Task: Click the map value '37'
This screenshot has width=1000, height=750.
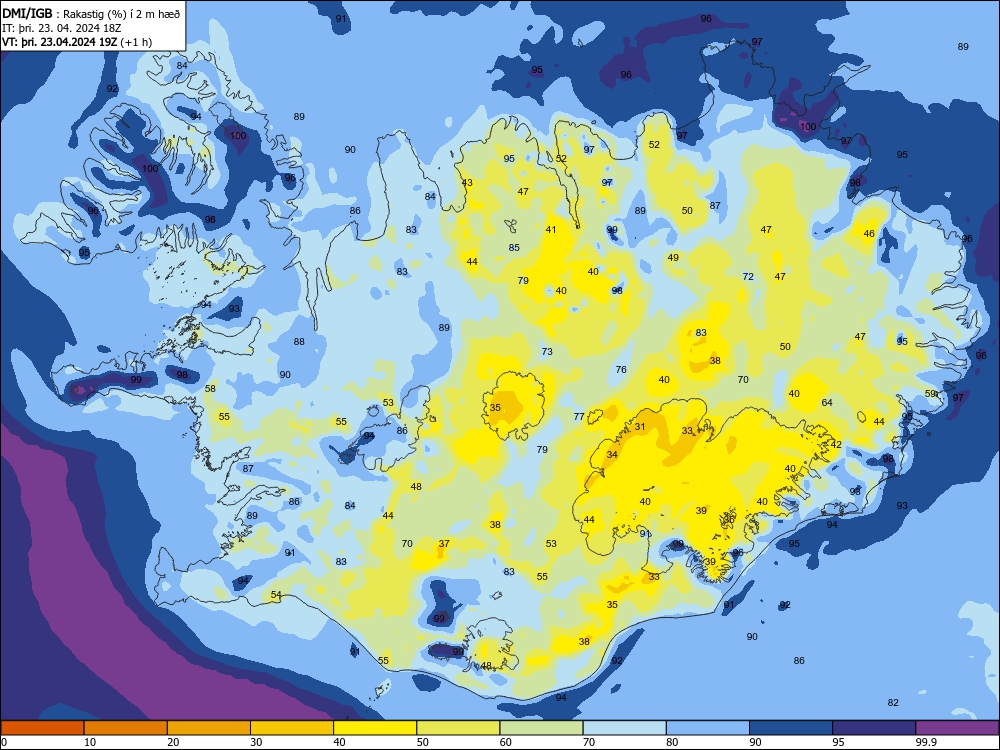Action: (x=445, y=543)
